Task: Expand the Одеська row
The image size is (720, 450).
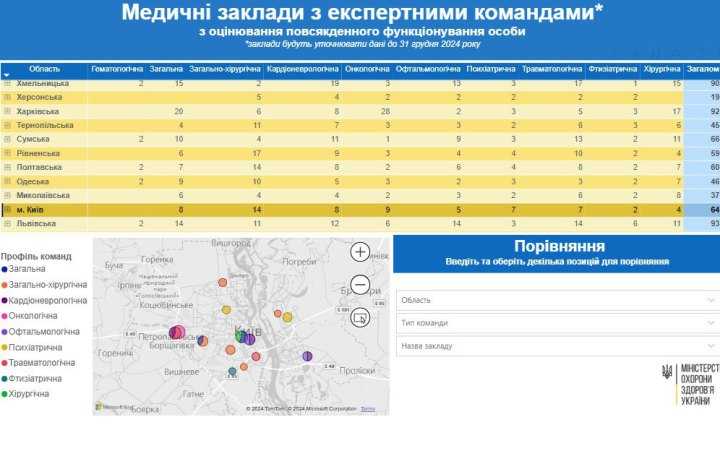Action: (7, 181)
